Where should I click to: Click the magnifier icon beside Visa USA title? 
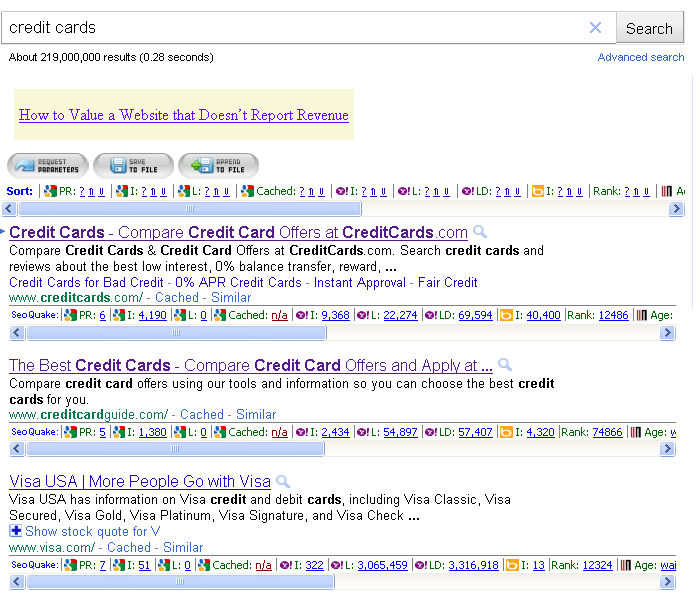(x=283, y=481)
